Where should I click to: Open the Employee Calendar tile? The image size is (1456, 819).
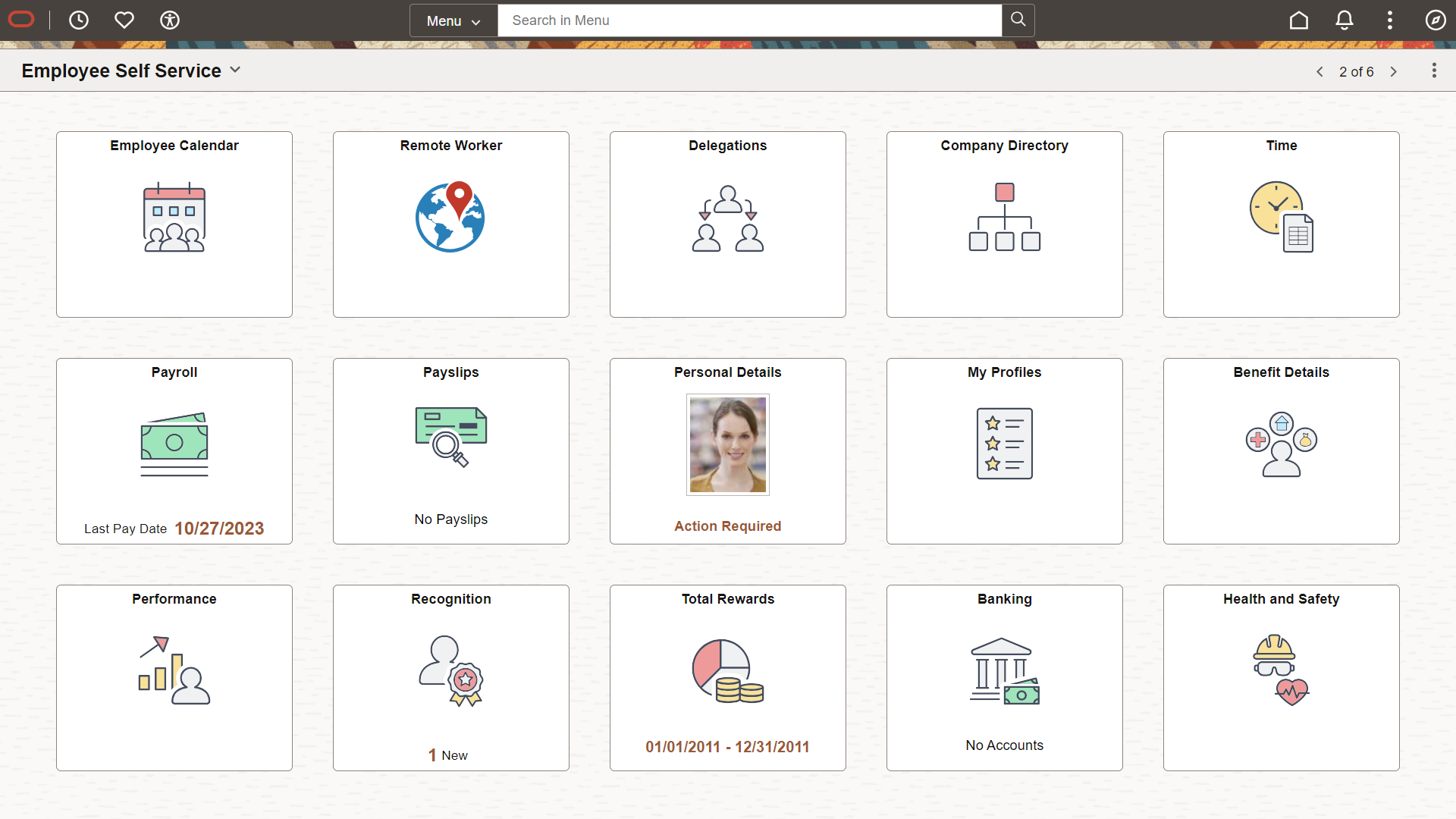coord(174,224)
